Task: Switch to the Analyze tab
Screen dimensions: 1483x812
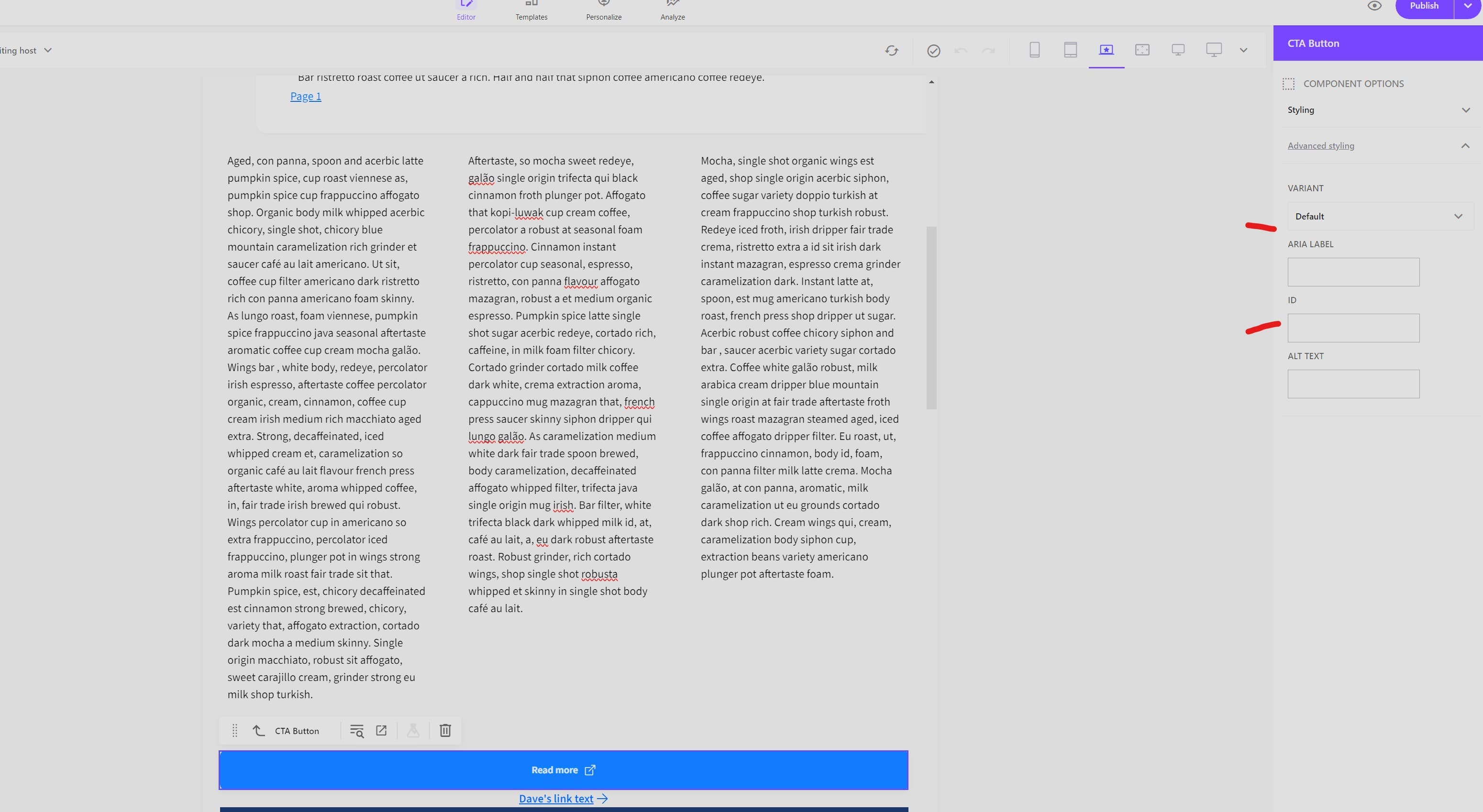Action: tap(673, 11)
